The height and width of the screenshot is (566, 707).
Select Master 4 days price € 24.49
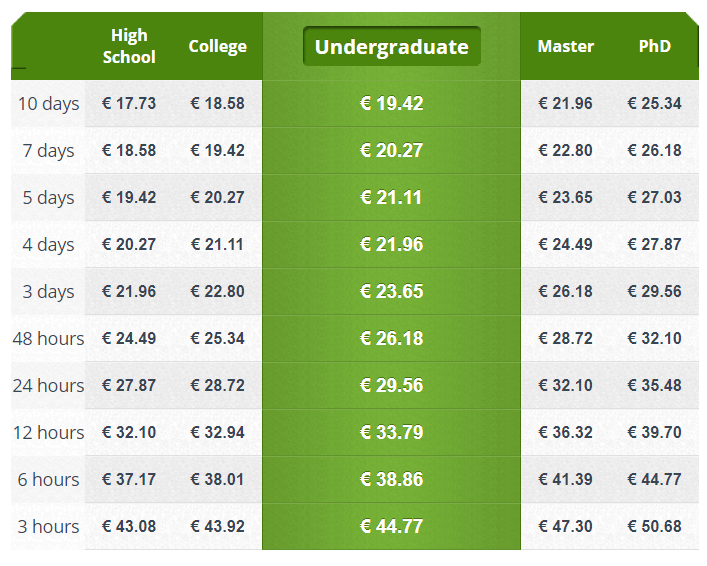[565, 244]
